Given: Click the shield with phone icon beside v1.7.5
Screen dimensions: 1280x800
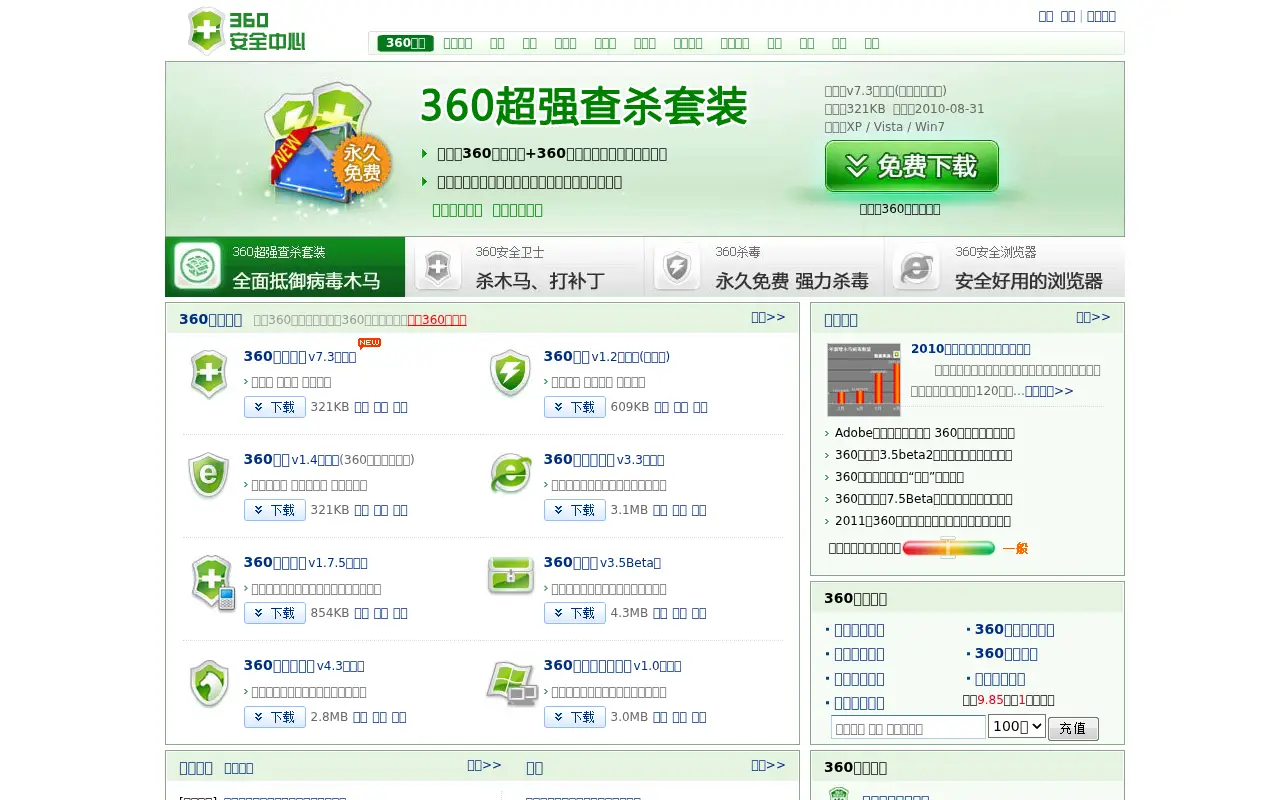Looking at the screenshot, I should coord(212,582).
